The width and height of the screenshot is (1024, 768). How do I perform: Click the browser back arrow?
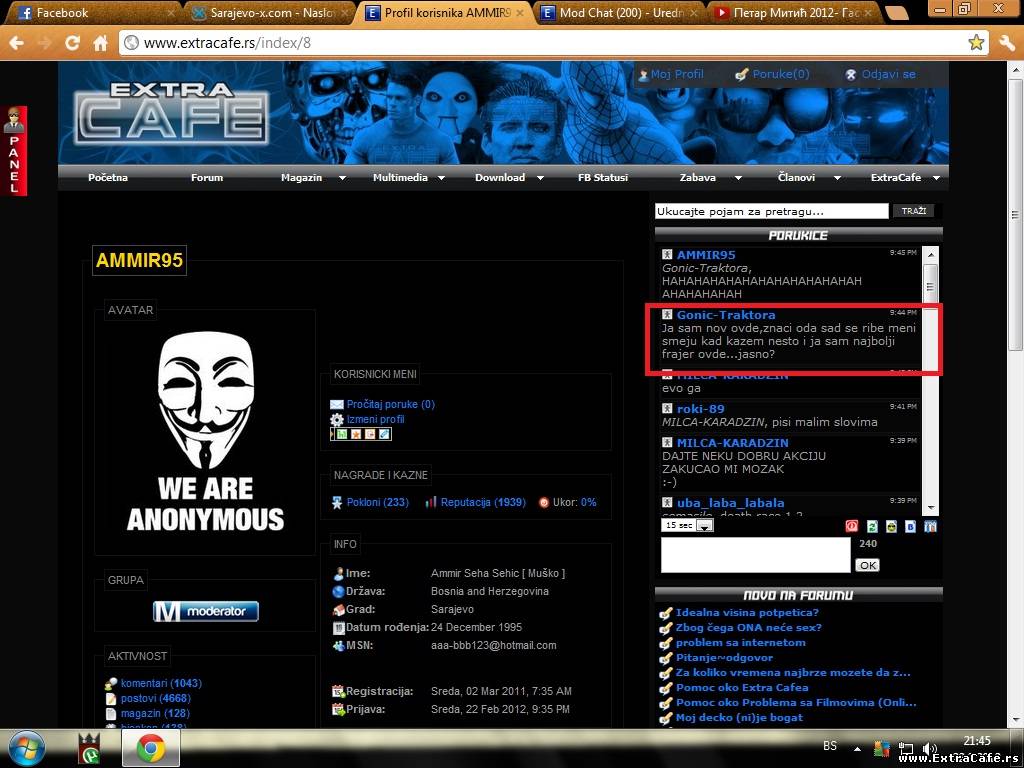tap(16, 43)
